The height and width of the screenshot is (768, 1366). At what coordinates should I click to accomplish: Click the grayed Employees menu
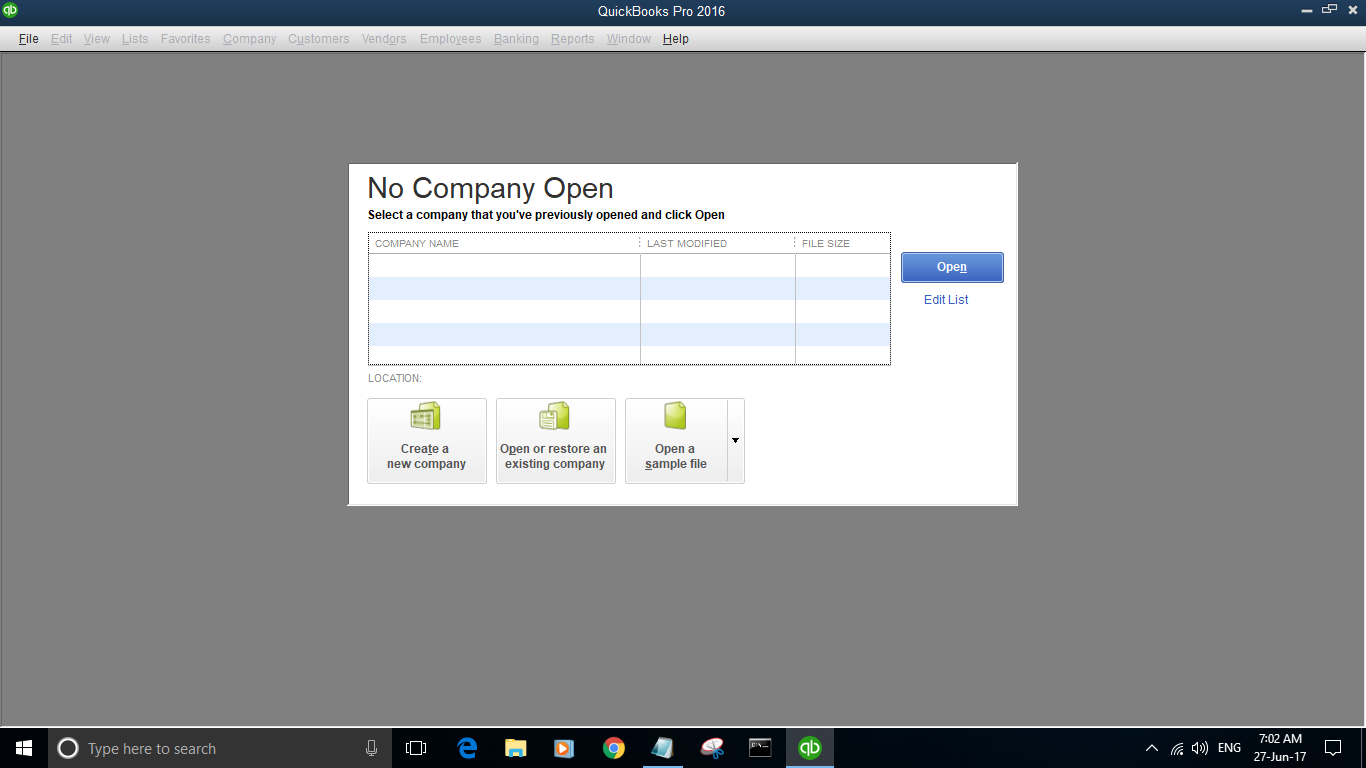(451, 39)
